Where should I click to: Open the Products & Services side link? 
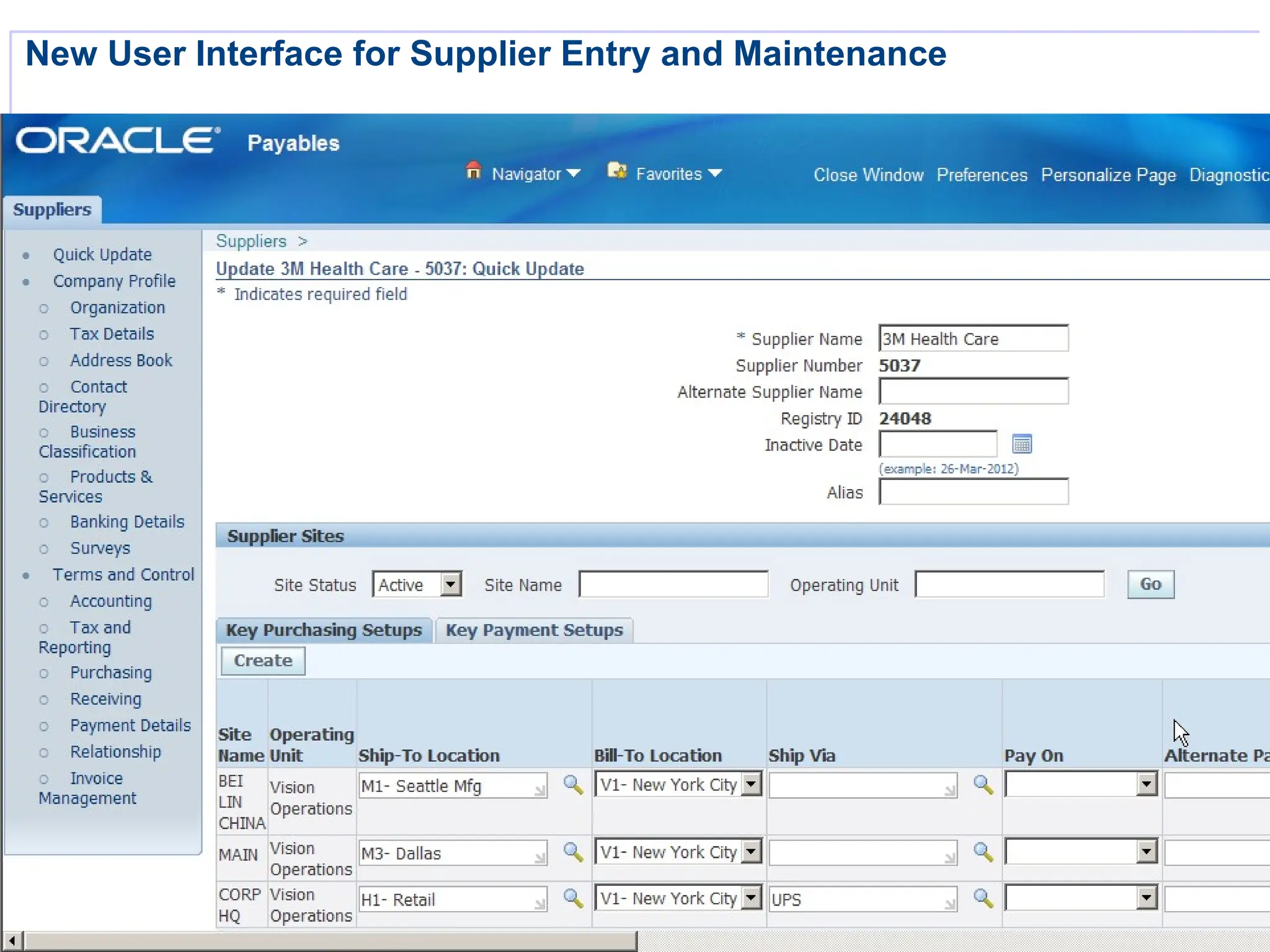pos(95,487)
